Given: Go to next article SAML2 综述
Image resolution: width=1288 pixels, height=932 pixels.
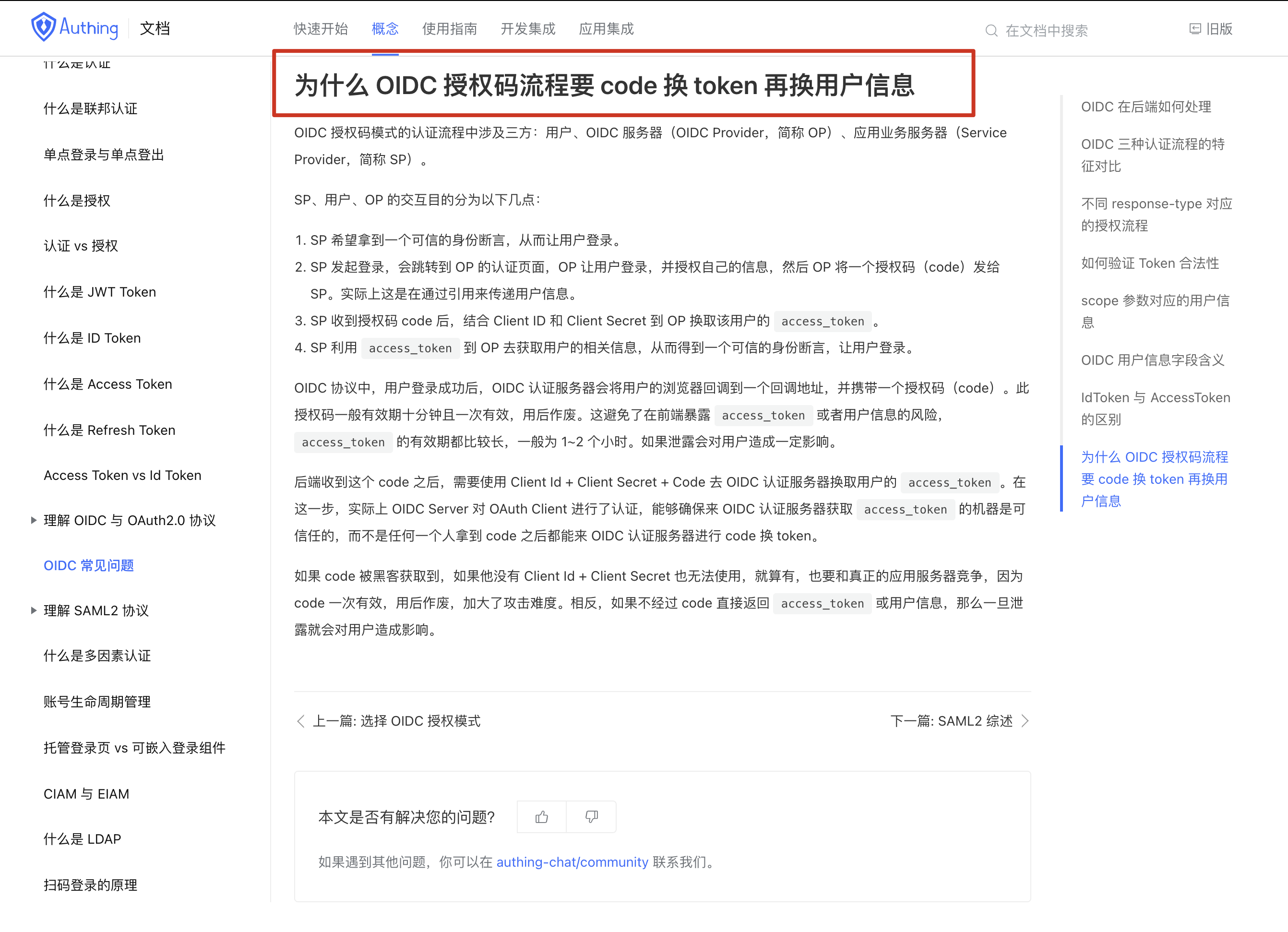Looking at the screenshot, I should coord(952,721).
